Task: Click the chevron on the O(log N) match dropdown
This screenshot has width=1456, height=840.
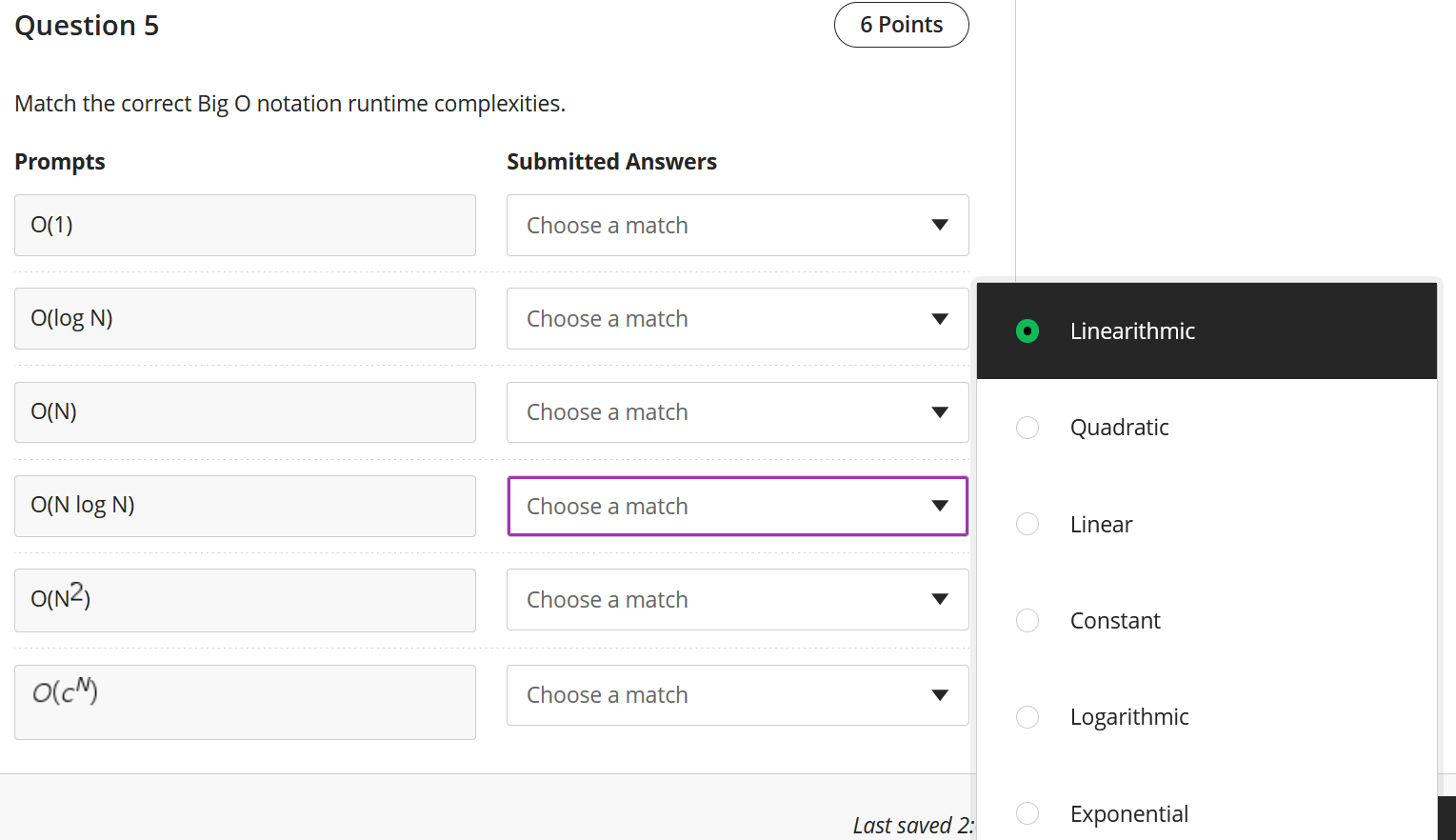Action: pos(940,318)
